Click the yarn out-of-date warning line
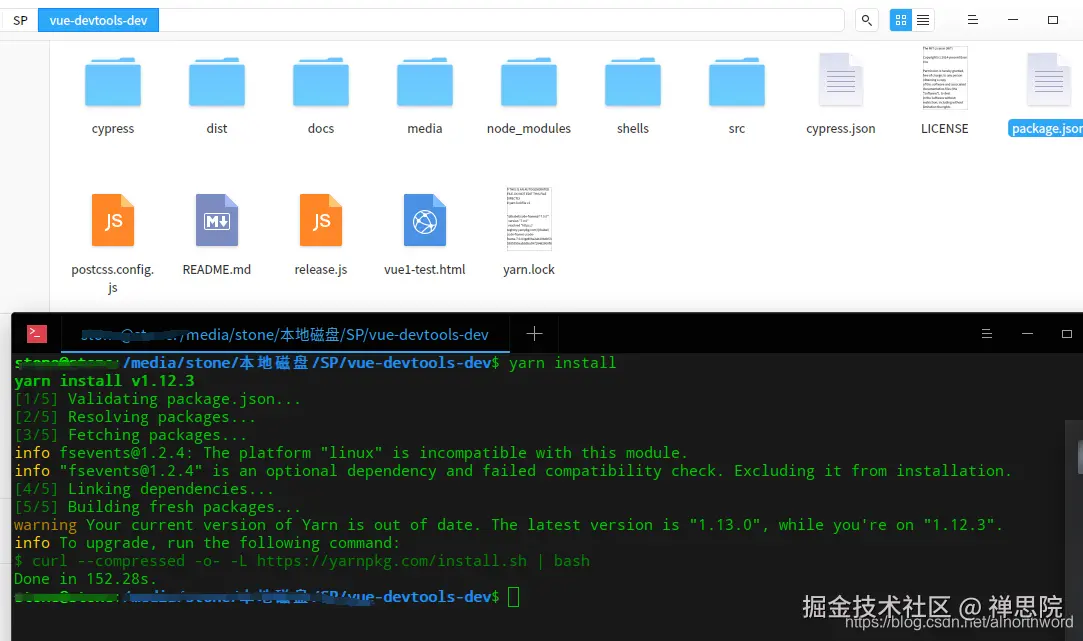 point(508,525)
